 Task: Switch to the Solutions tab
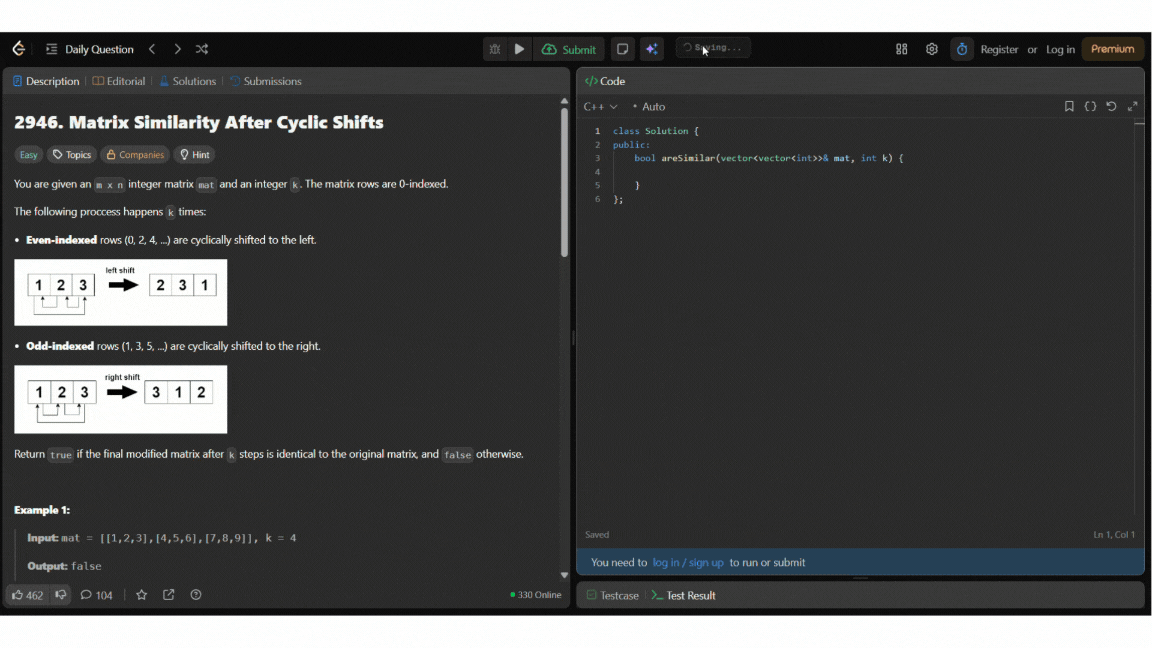click(x=187, y=81)
